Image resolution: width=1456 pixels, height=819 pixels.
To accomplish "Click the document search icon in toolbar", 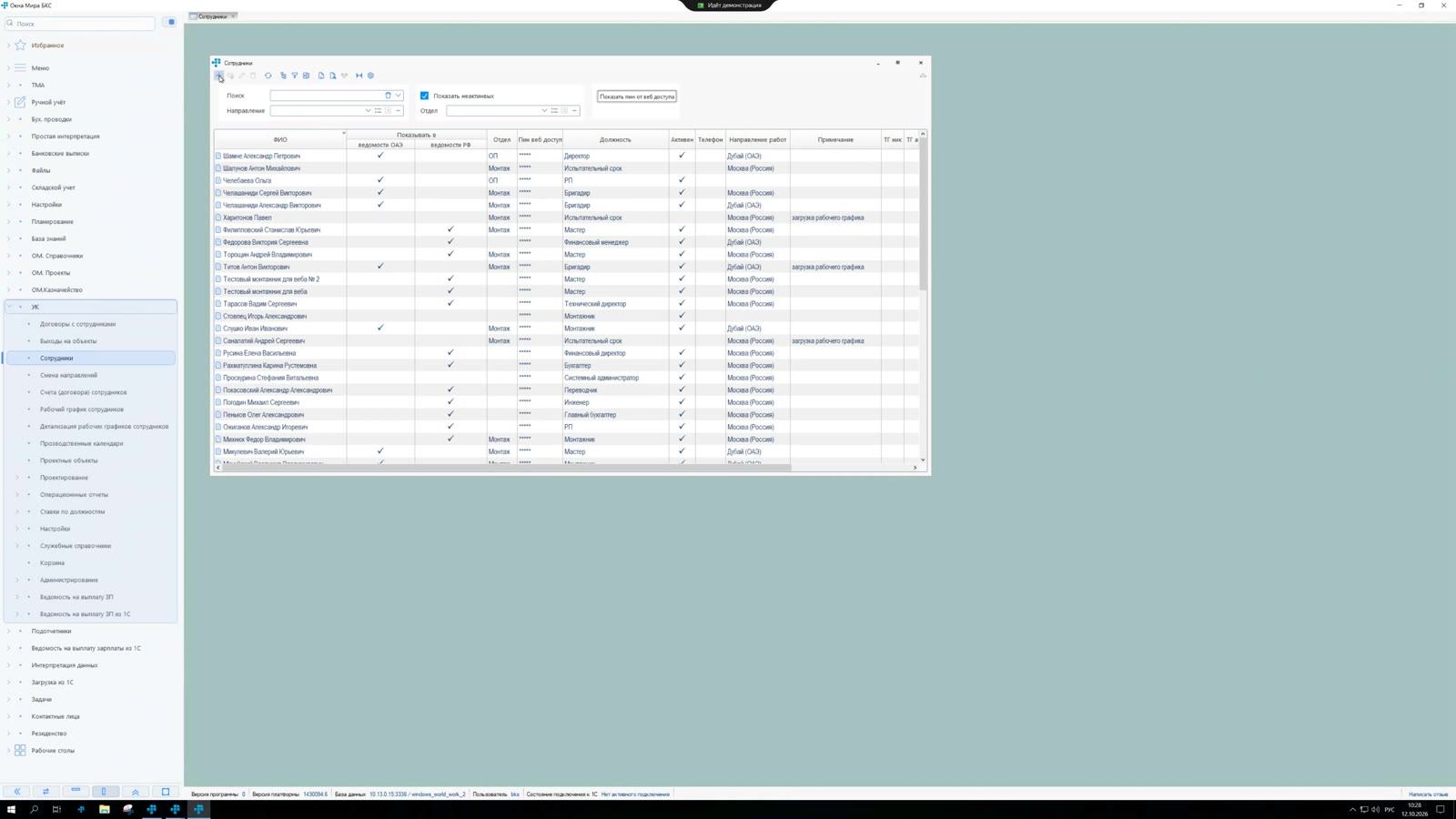I will pos(333,76).
